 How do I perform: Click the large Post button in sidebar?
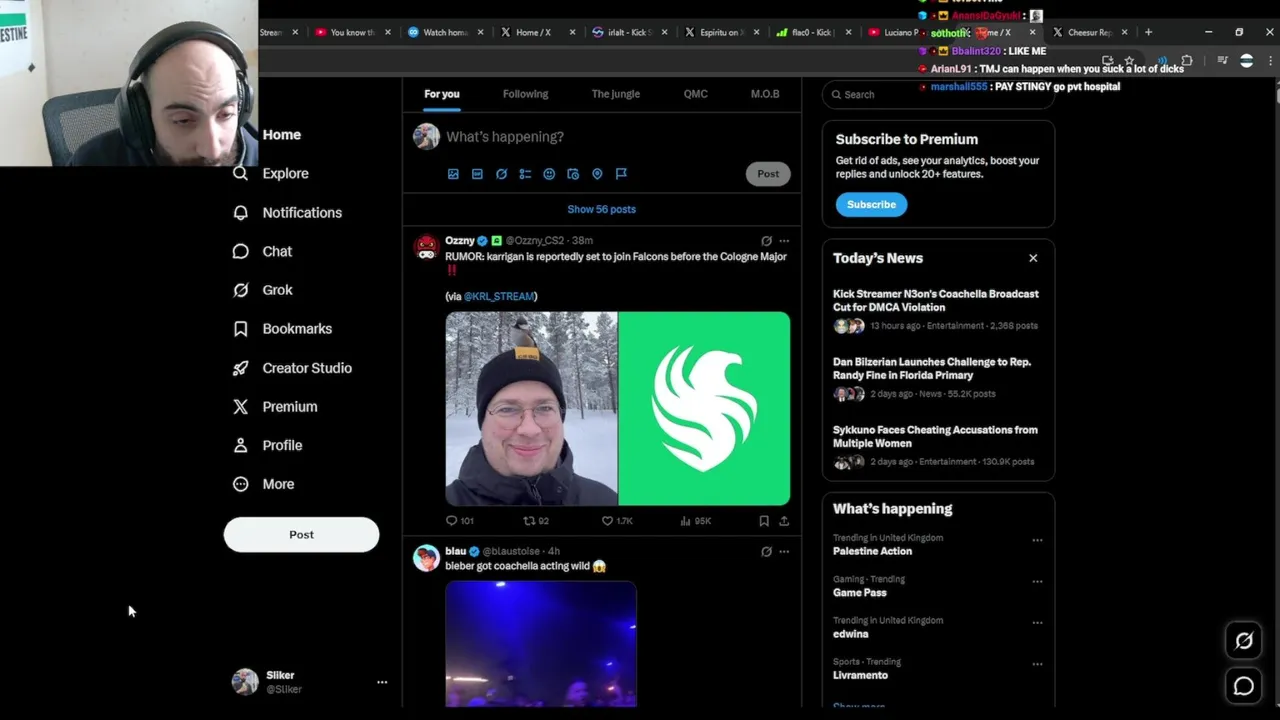301,534
